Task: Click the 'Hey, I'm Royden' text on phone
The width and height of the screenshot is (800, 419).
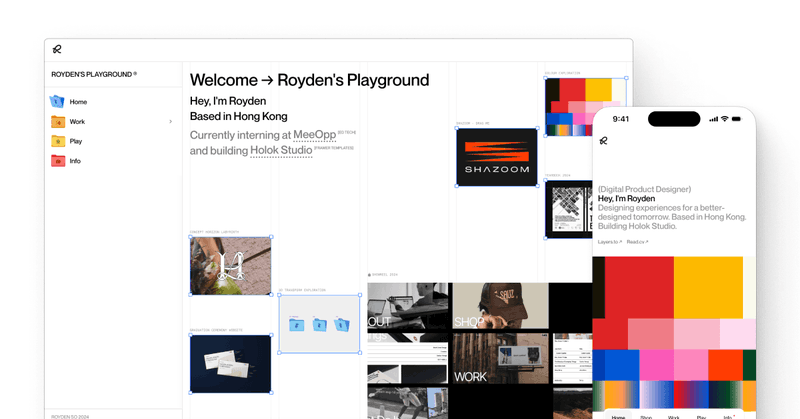Action: [x=626, y=199]
